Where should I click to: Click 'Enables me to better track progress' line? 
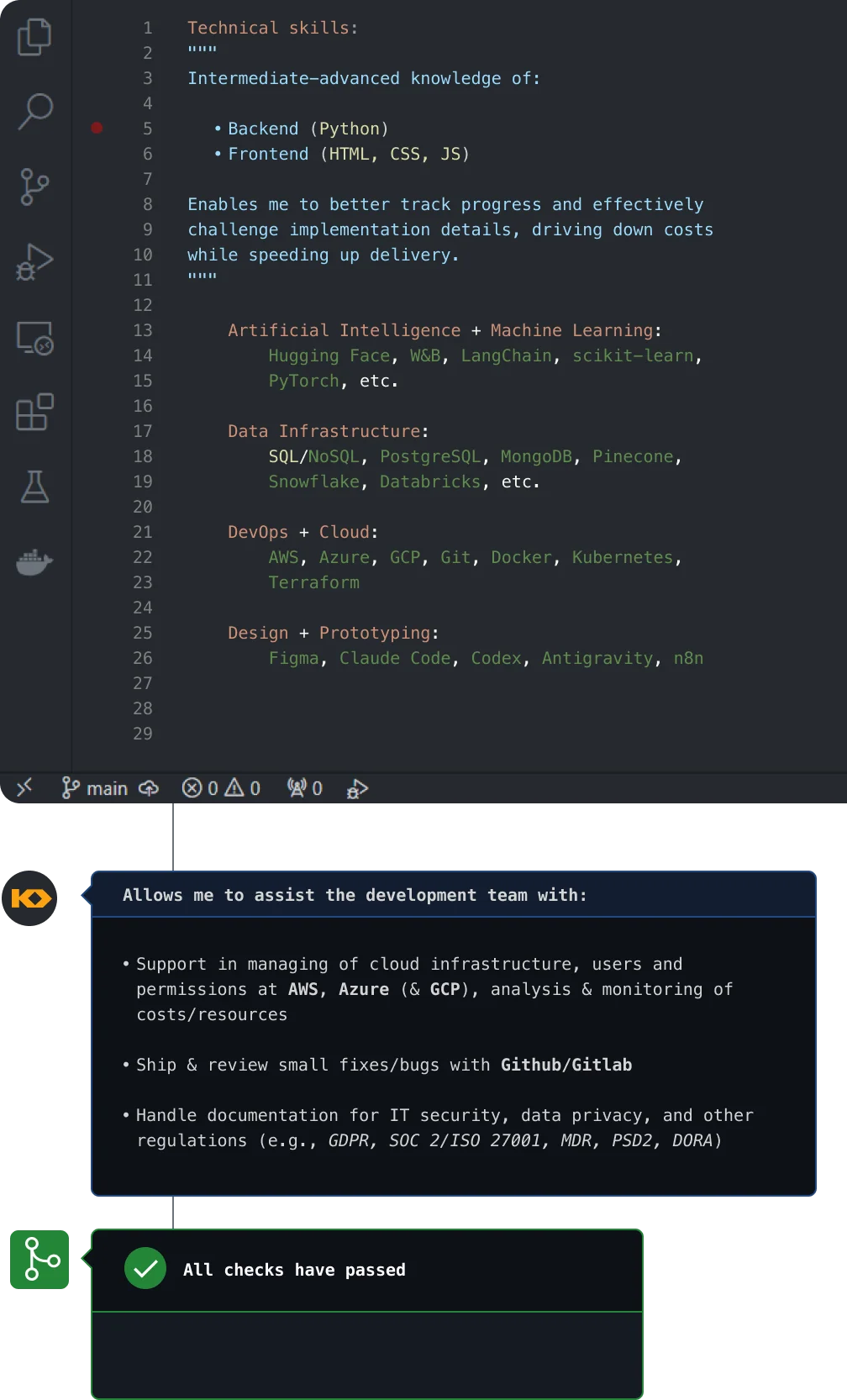pos(445,204)
